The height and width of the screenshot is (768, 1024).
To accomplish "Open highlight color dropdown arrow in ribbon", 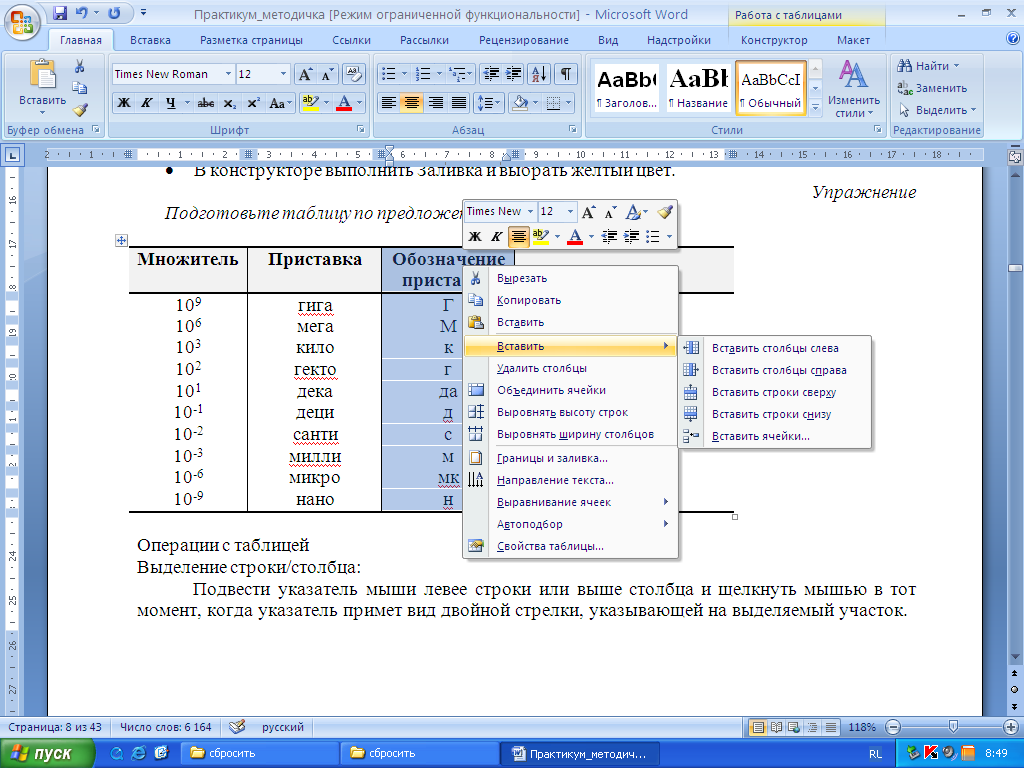I will click(325, 103).
